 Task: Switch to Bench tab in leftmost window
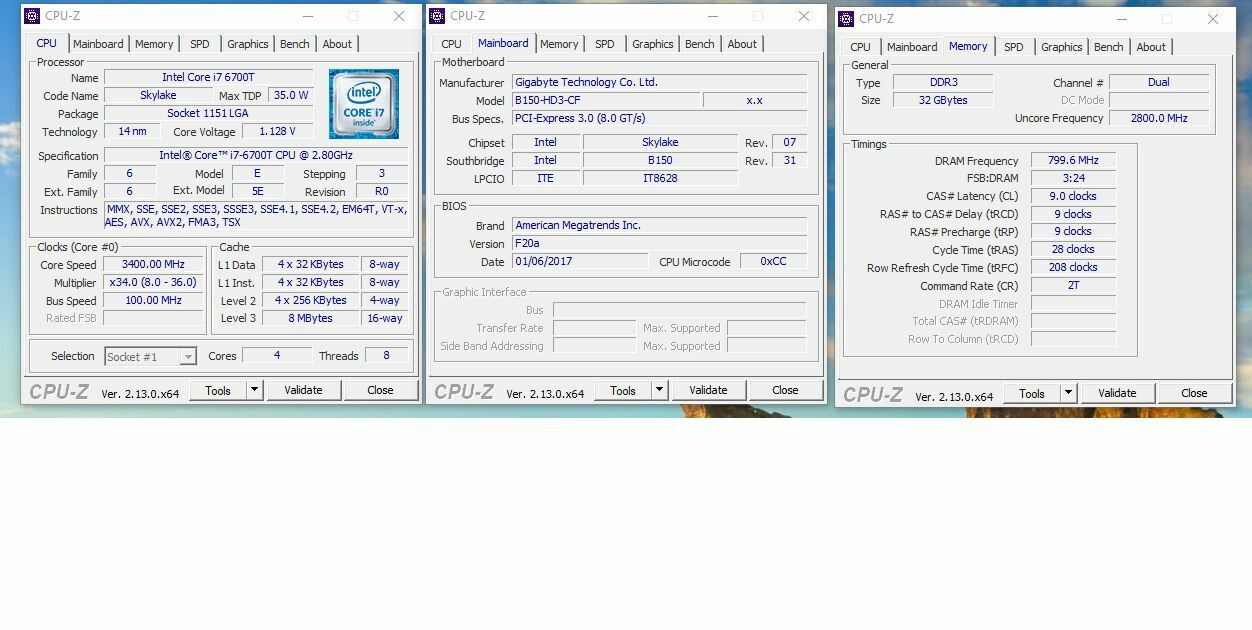(x=294, y=44)
